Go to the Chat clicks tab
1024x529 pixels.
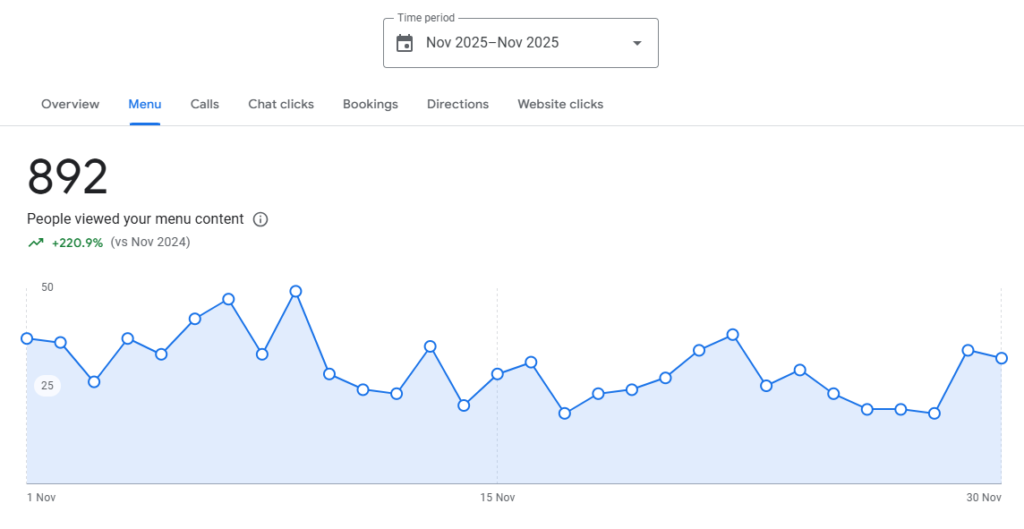coord(281,104)
